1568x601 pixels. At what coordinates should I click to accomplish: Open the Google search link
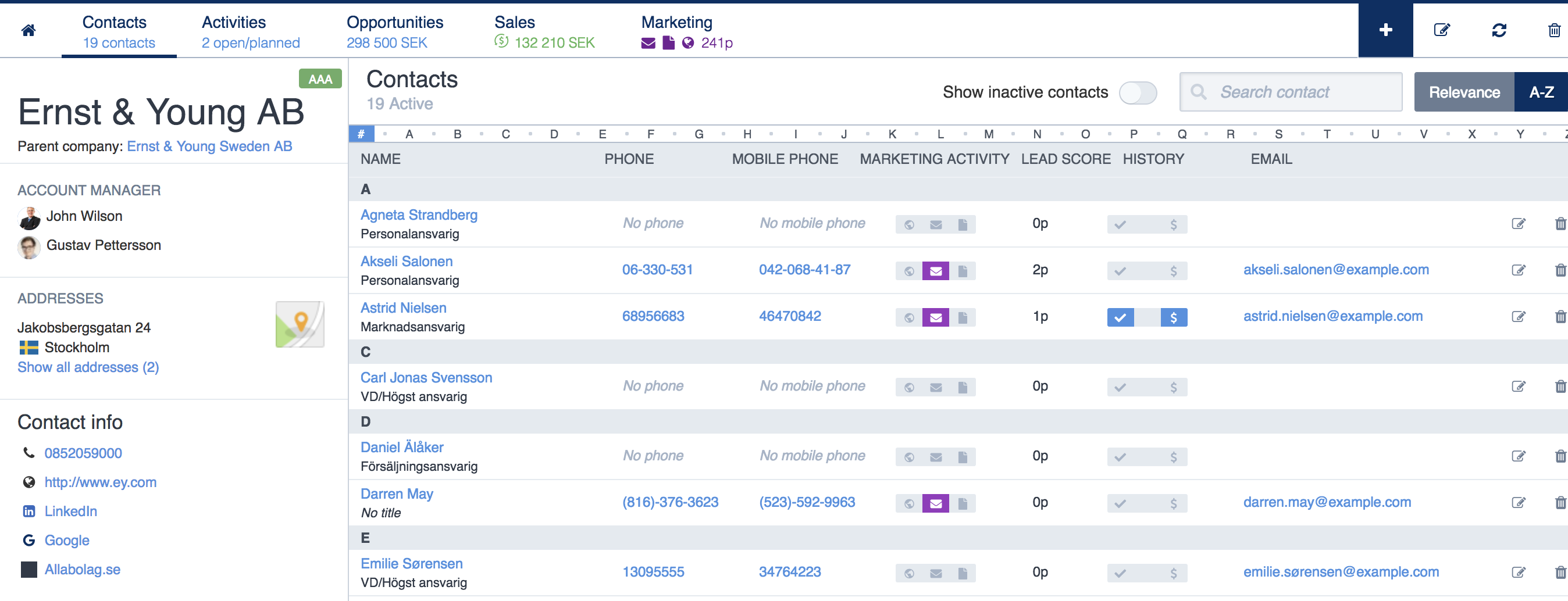pyautogui.click(x=67, y=541)
